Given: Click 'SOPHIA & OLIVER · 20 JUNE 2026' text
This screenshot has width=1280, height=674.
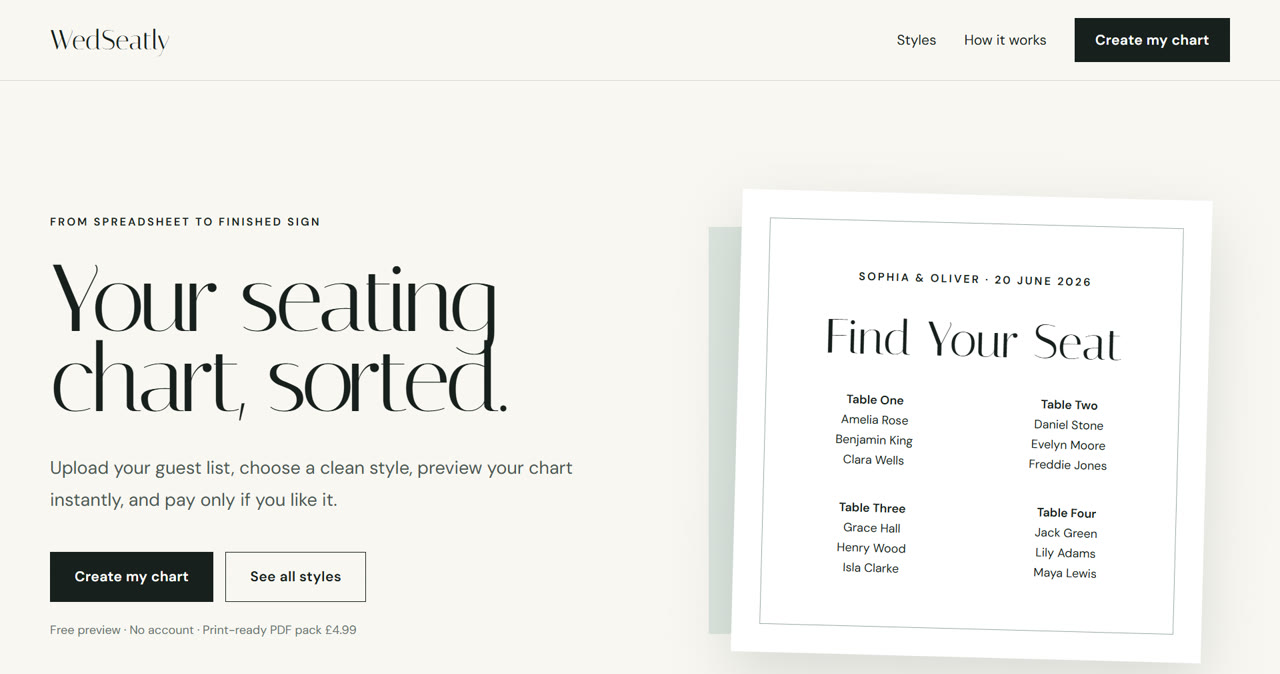Looking at the screenshot, I should (x=975, y=280).
